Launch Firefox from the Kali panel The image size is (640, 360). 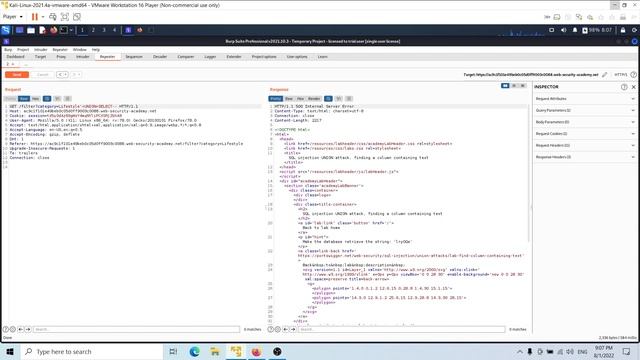53,30
